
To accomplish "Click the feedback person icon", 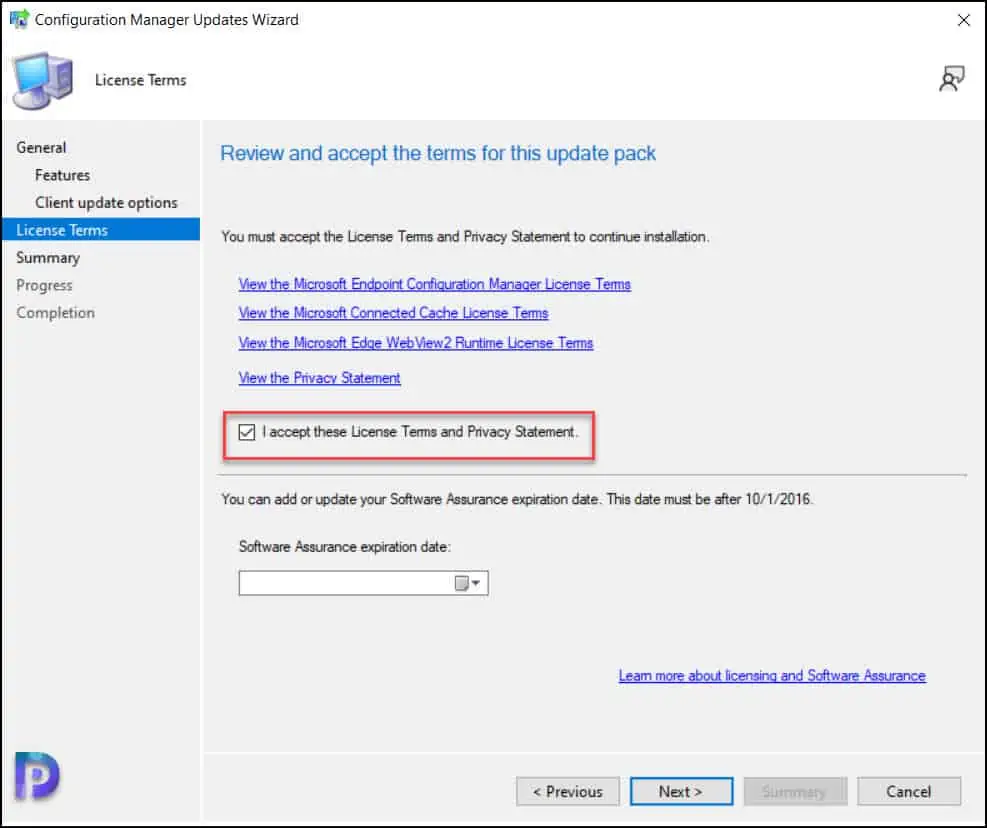I will coord(951,79).
